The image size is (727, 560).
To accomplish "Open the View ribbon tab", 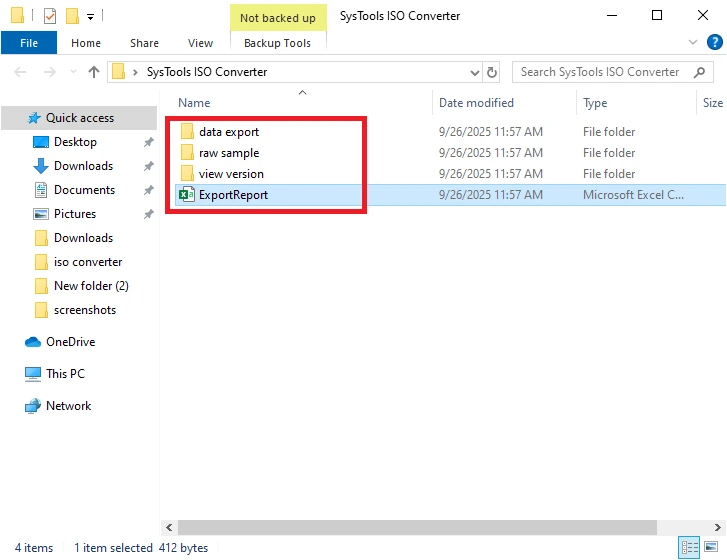I will 200,43.
